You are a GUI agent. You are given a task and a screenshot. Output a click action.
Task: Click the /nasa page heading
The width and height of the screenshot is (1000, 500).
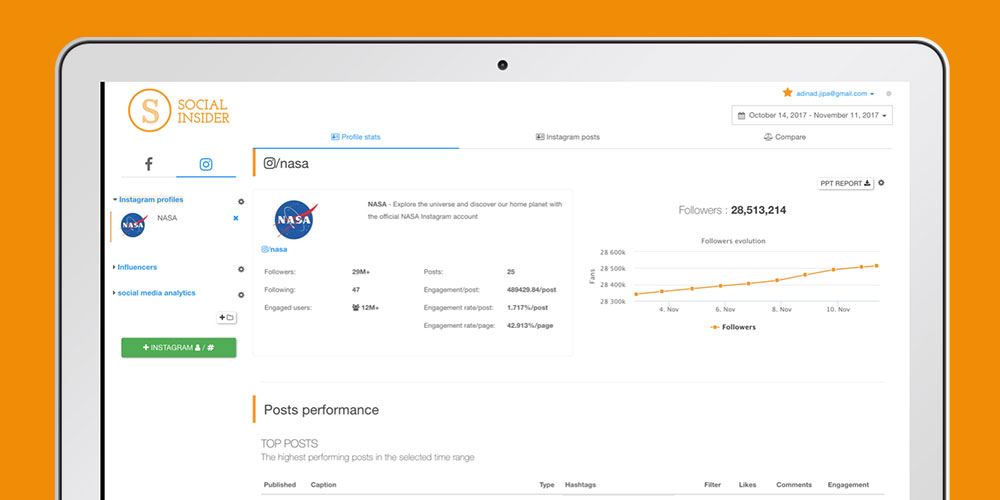pos(286,163)
